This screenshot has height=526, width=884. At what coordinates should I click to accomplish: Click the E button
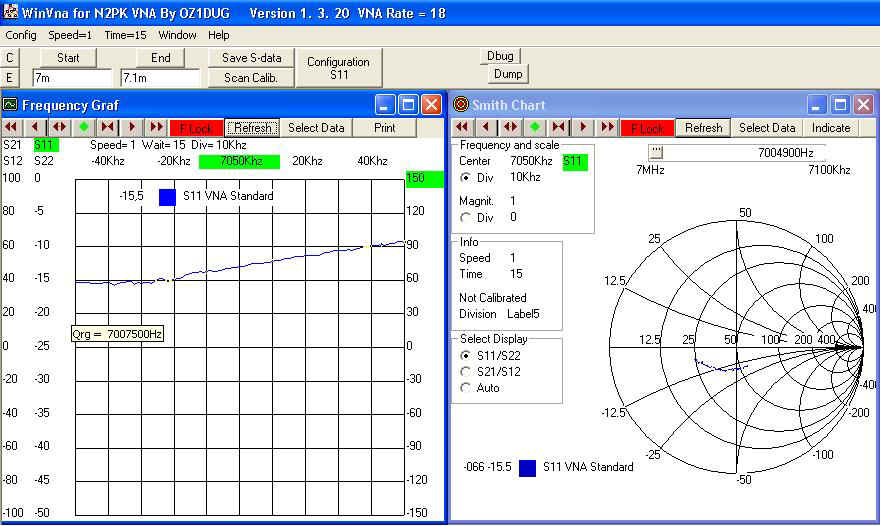(10, 78)
